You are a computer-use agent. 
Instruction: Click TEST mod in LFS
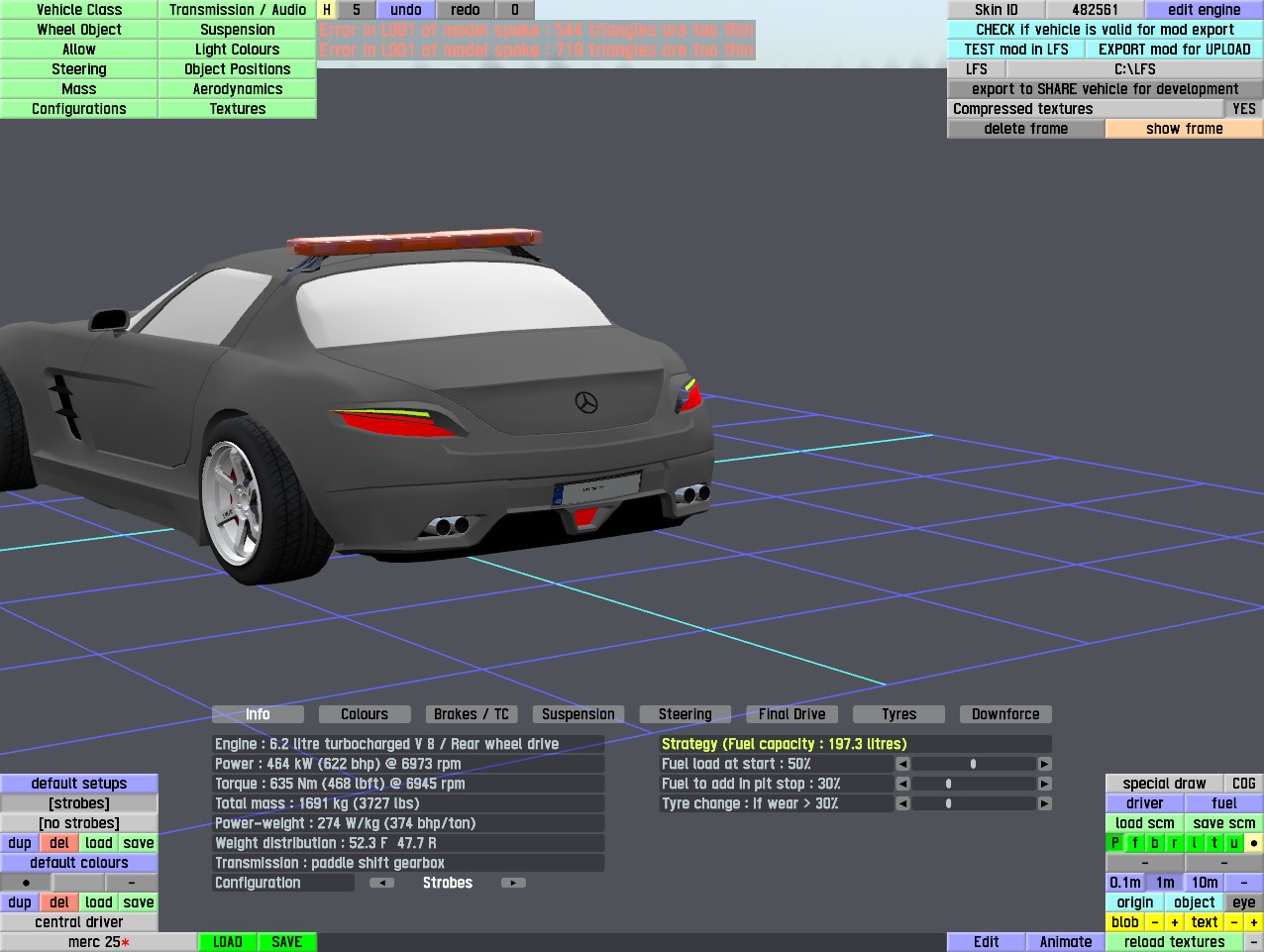tap(1016, 50)
